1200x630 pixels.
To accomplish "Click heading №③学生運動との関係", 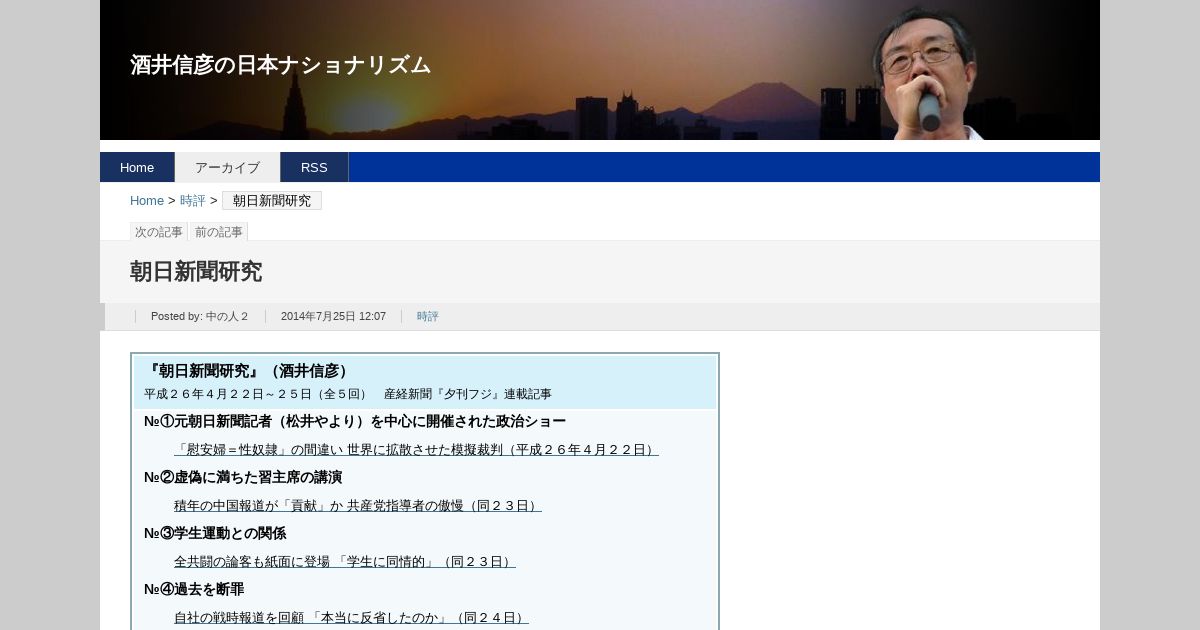I will pyautogui.click(x=215, y=533).
